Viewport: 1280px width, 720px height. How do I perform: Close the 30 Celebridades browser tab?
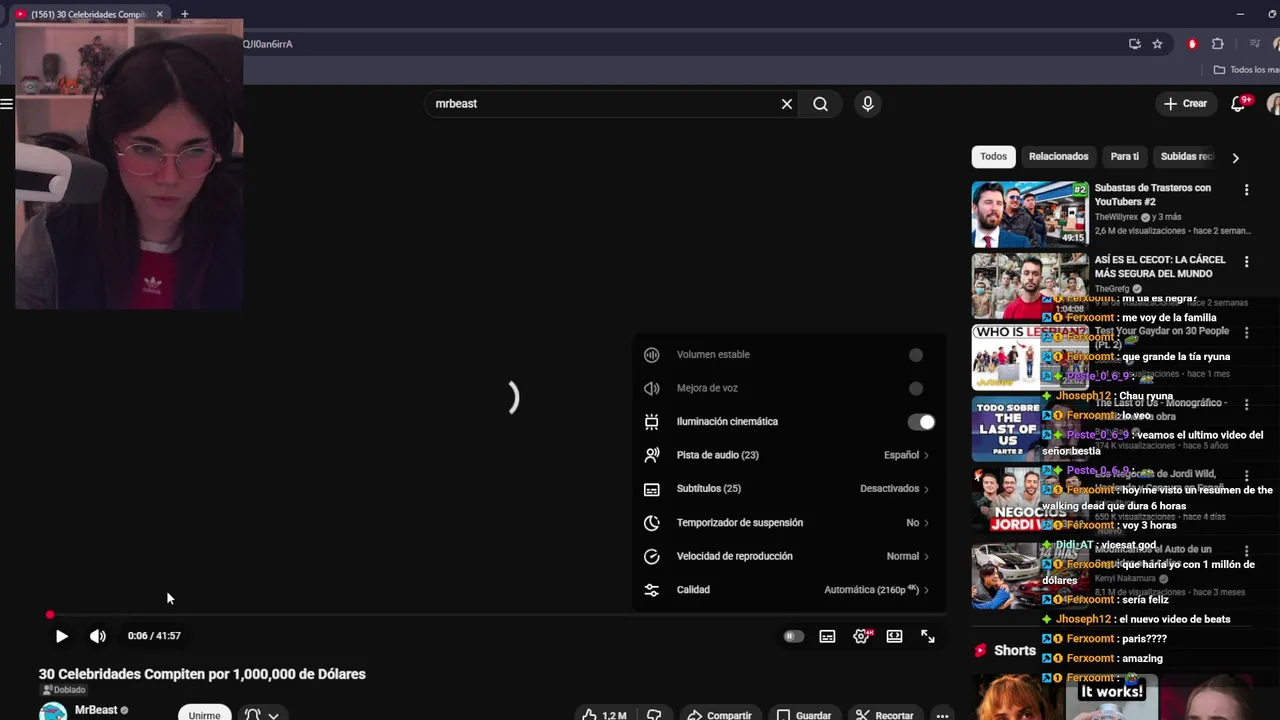point(159,14)
